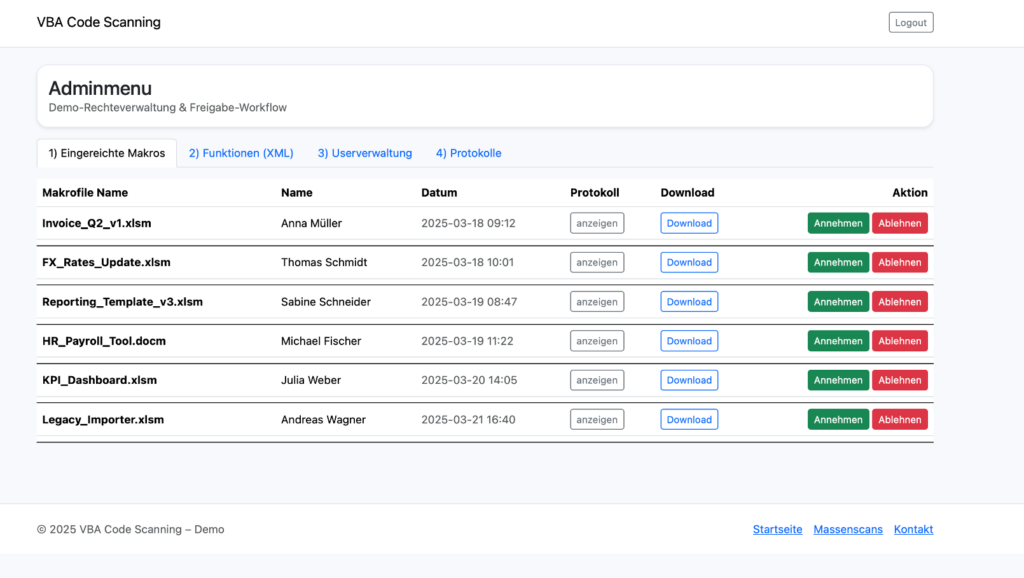Click the Adminmenu heading

pyautogui.click(x=100, y=88)
